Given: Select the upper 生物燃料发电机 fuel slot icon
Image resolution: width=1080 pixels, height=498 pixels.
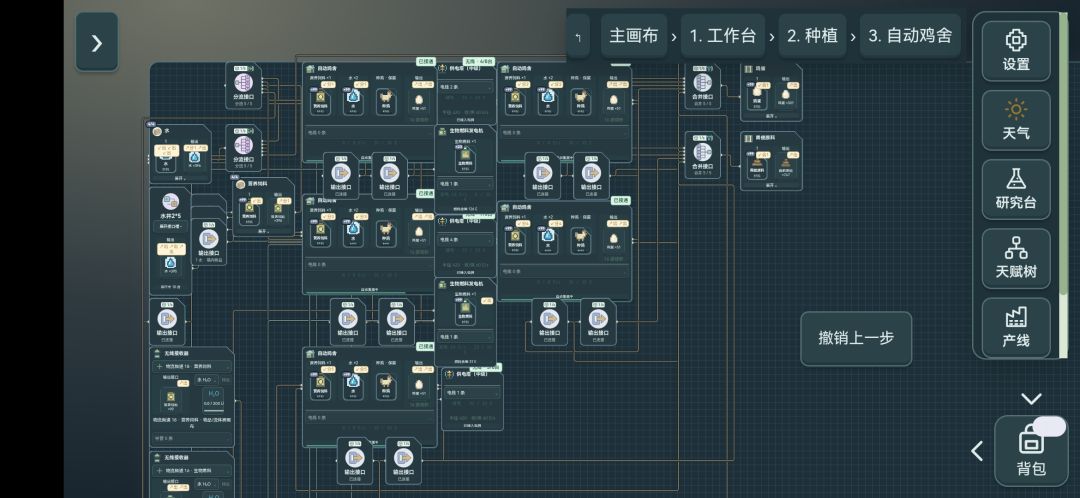Looking at the screenshot, I should tap(465, 160).
